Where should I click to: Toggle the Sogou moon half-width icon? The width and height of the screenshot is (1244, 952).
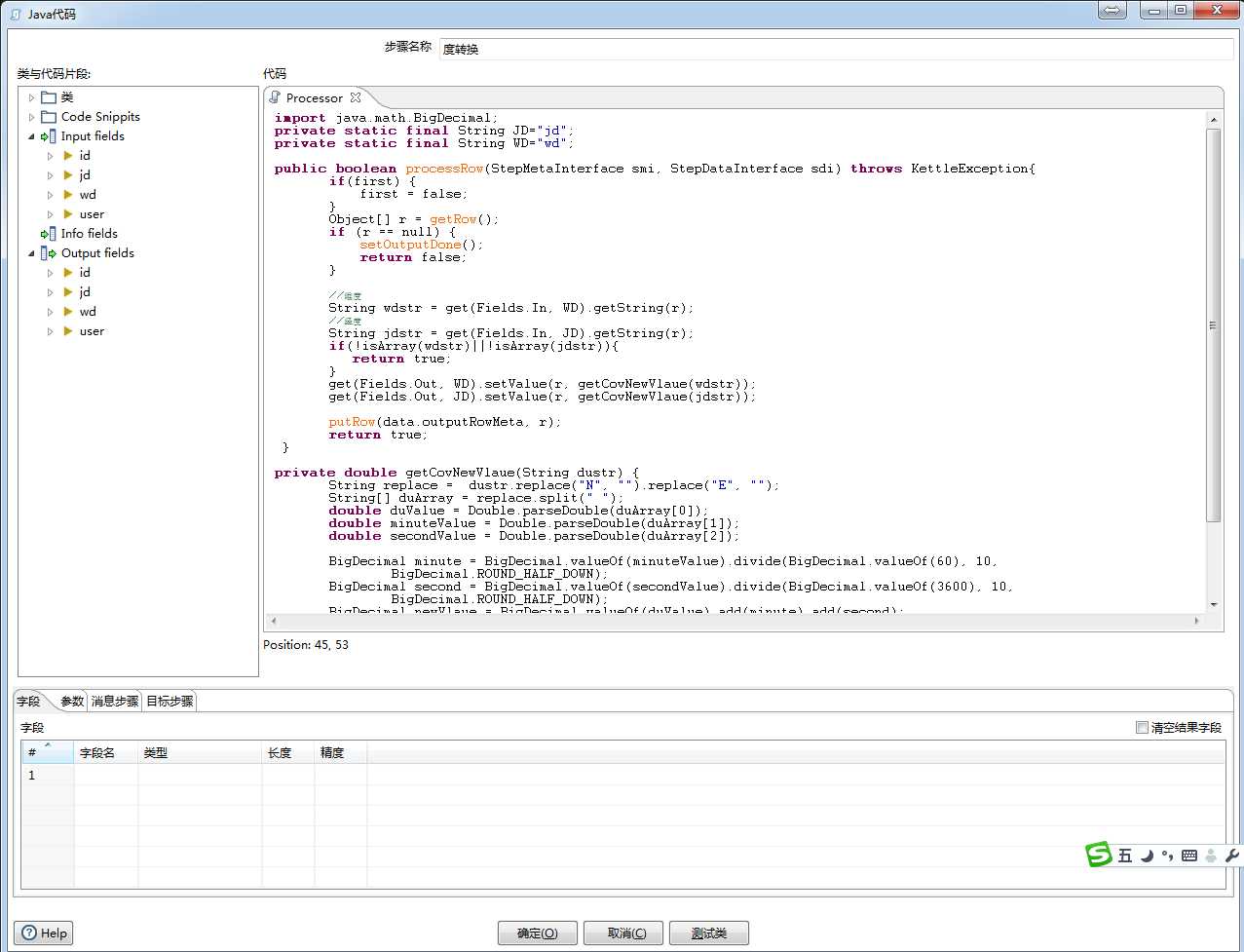(1148, 856)
